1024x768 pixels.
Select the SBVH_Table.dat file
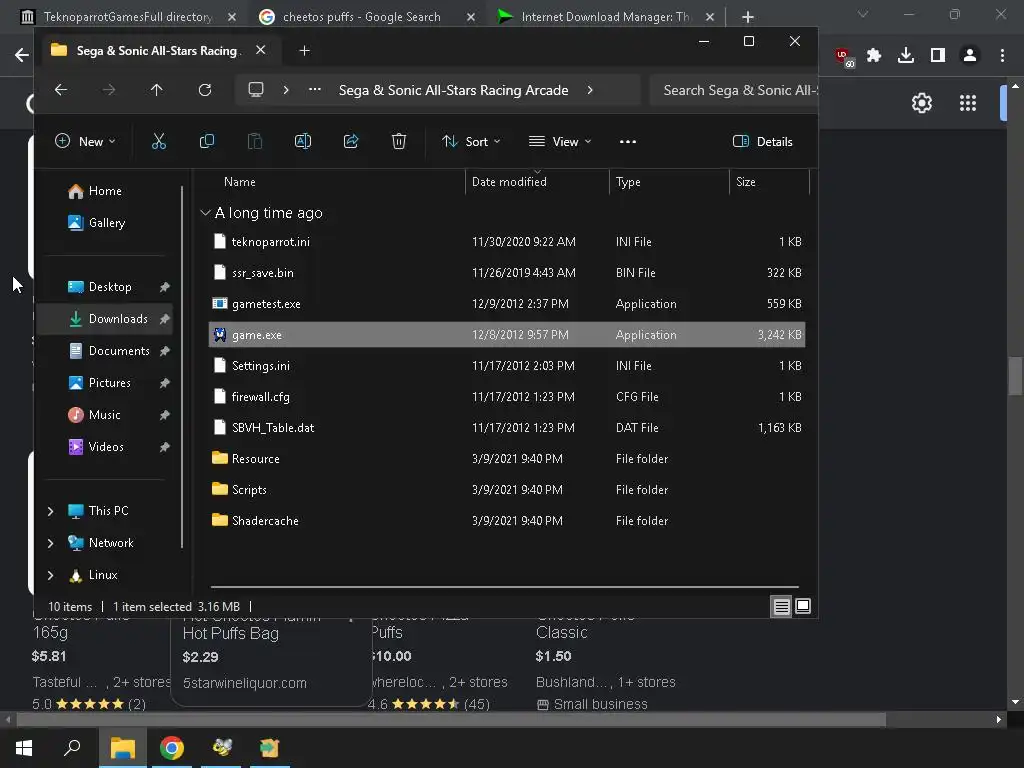coord(507,428)
